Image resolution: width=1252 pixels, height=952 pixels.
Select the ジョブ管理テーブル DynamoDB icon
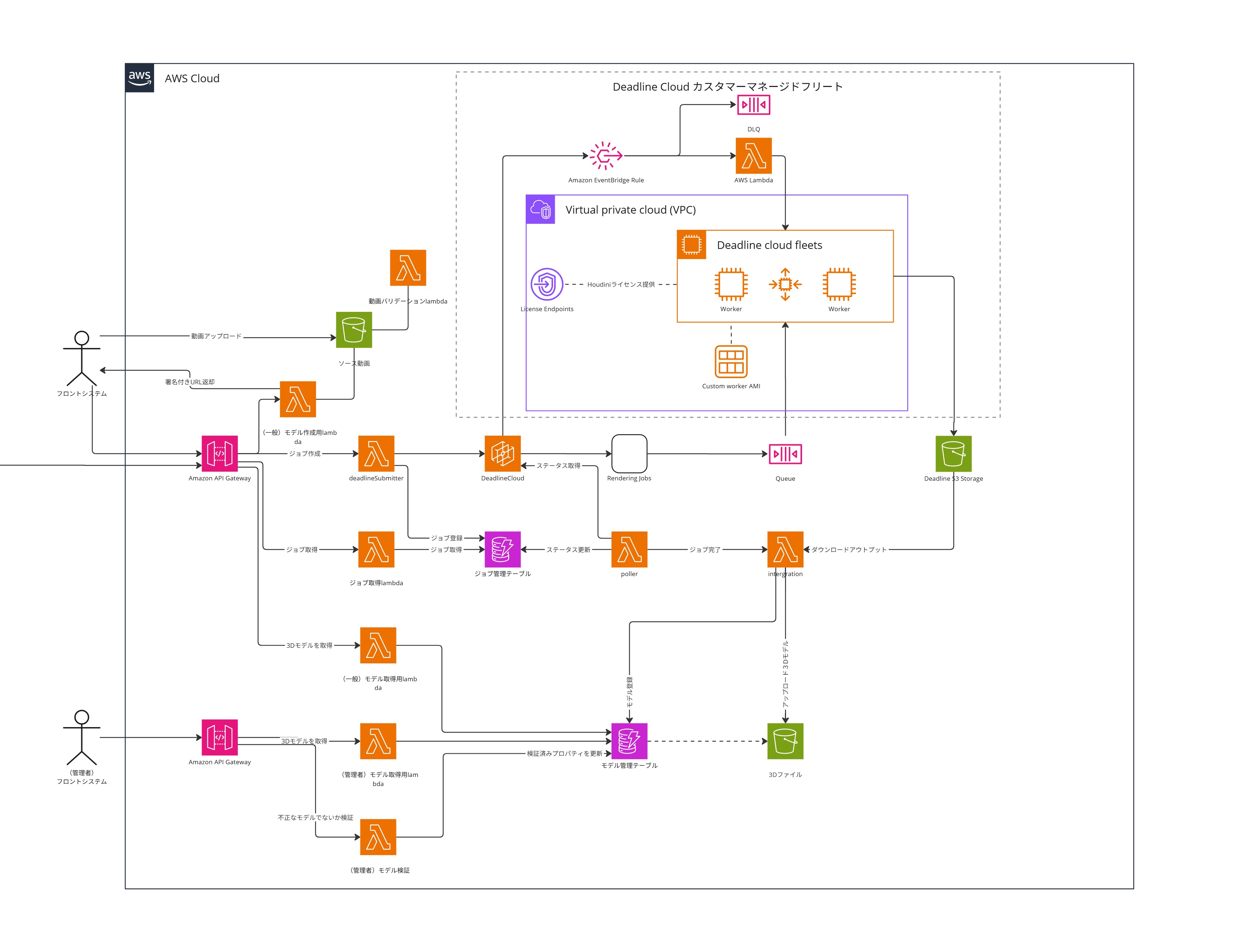click(502, 549)
